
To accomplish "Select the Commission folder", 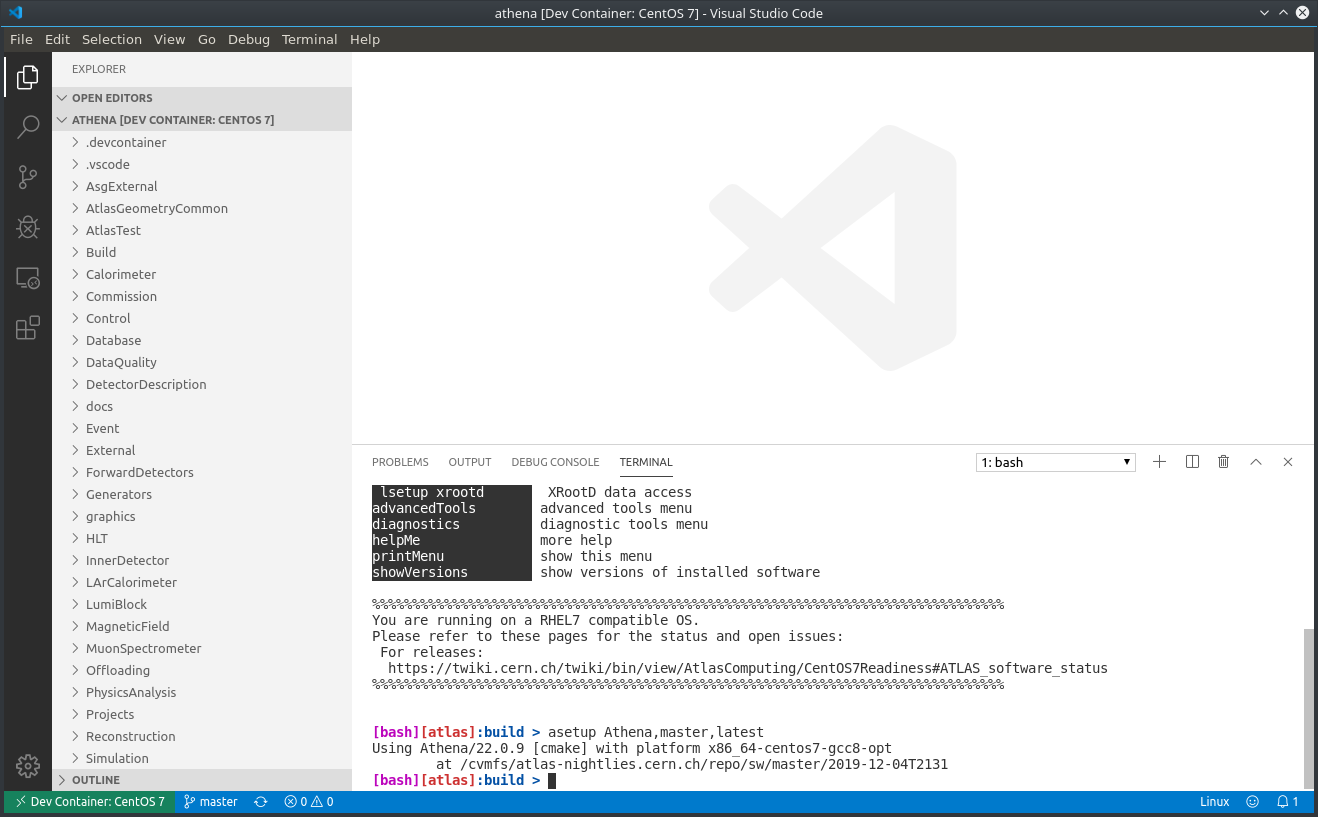I will [202, 296].
